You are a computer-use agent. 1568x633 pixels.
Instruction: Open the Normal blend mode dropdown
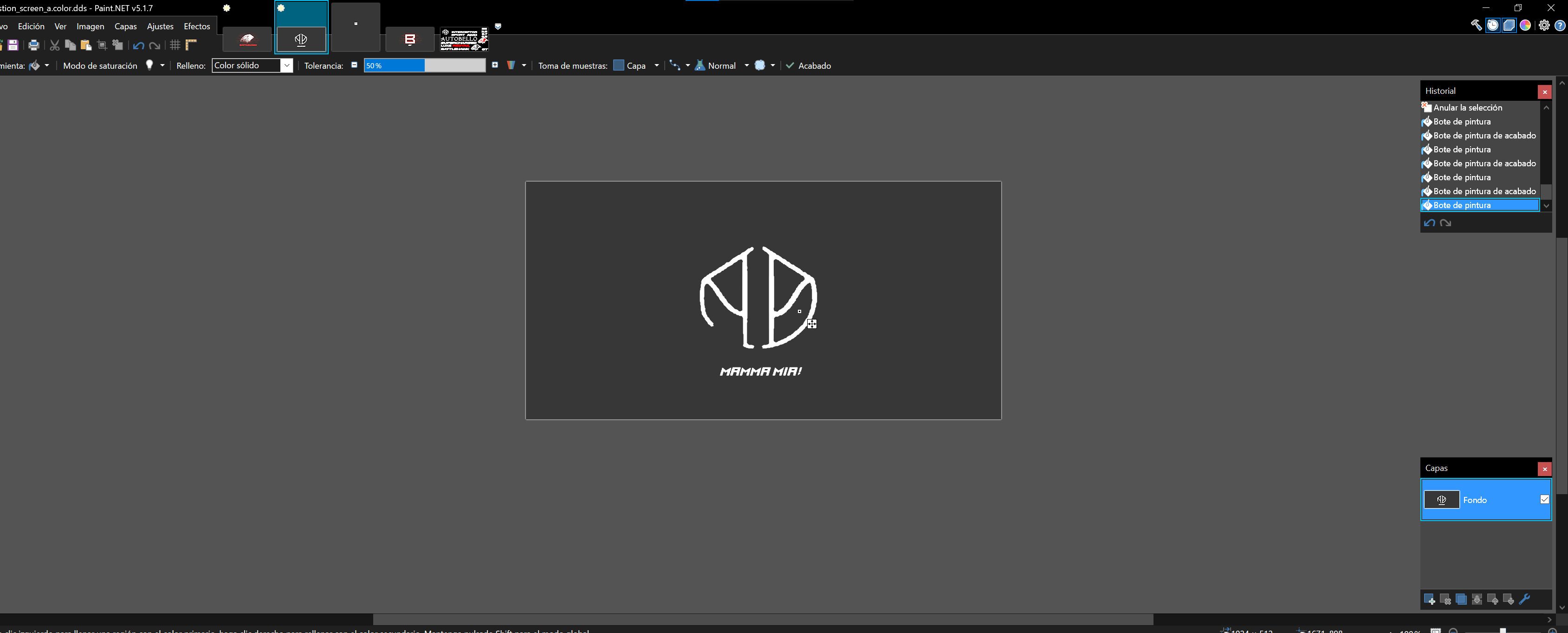722,65
